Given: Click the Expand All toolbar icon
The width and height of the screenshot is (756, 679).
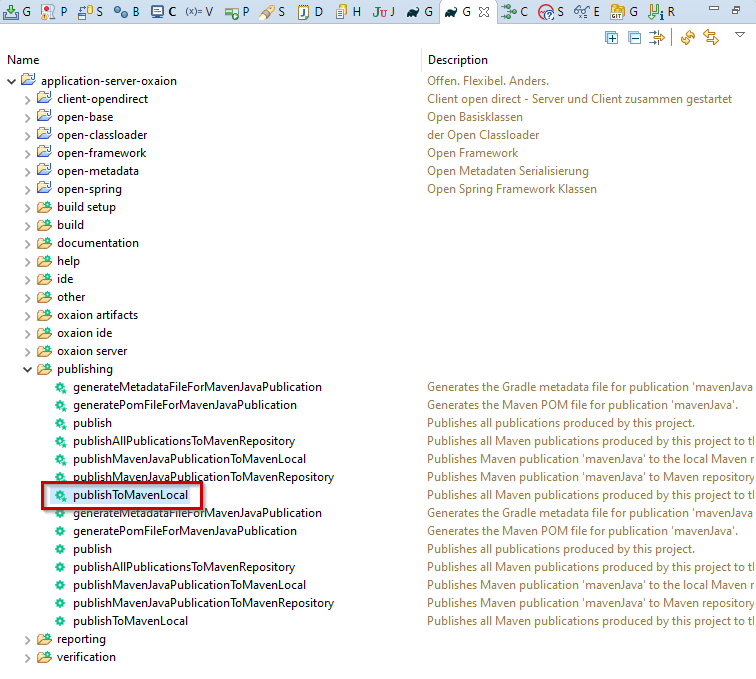Looking at the screenshot, I should point(612,37).
